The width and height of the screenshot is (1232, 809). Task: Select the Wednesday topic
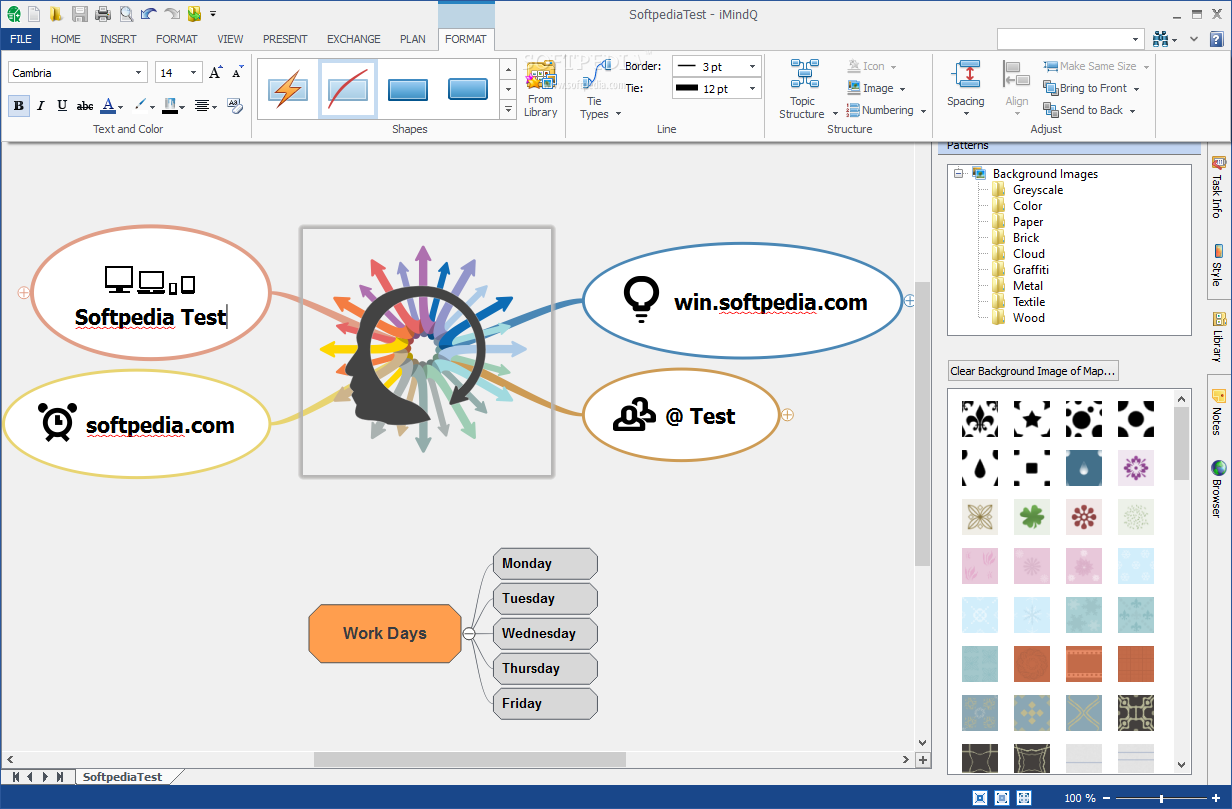click(545, 633)
